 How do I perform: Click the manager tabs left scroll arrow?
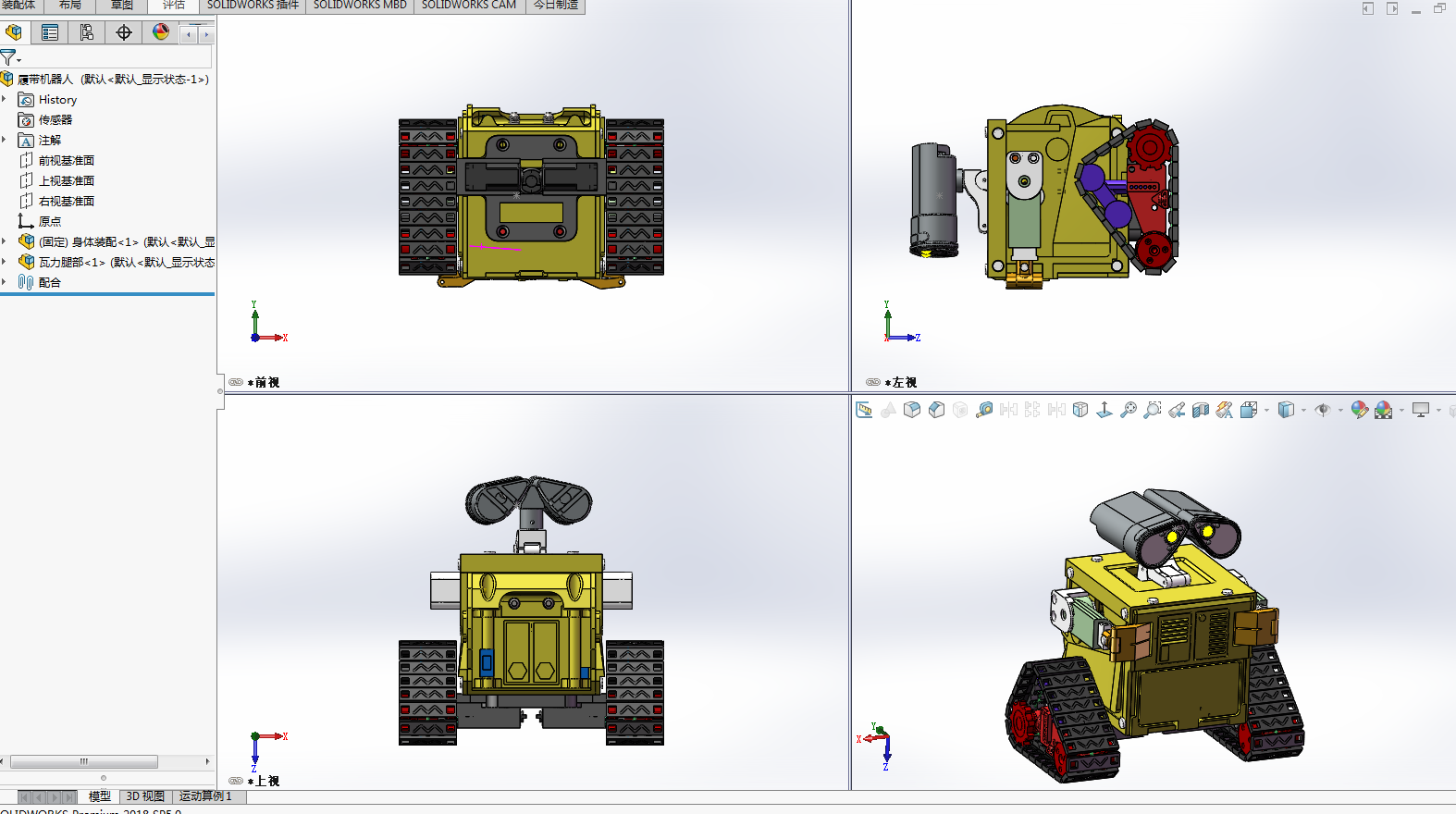[x=189, y=34]
